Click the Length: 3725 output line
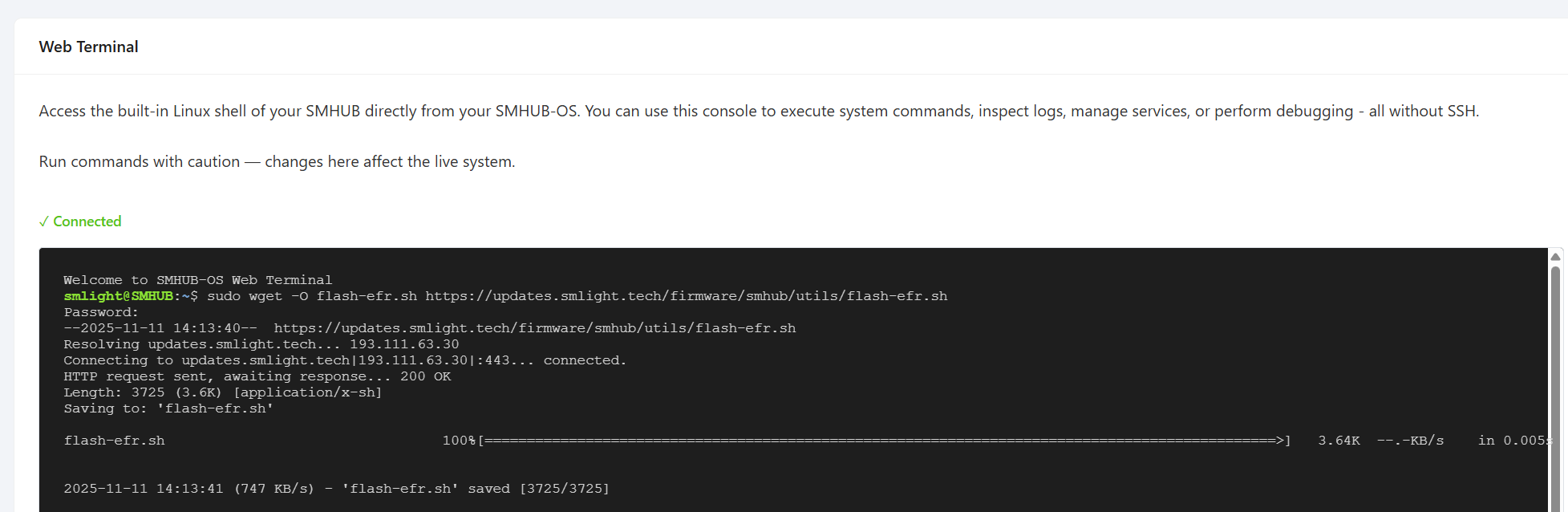This screenshot has height=512, width=1568. pyautogui.click(x=222, y=392)
